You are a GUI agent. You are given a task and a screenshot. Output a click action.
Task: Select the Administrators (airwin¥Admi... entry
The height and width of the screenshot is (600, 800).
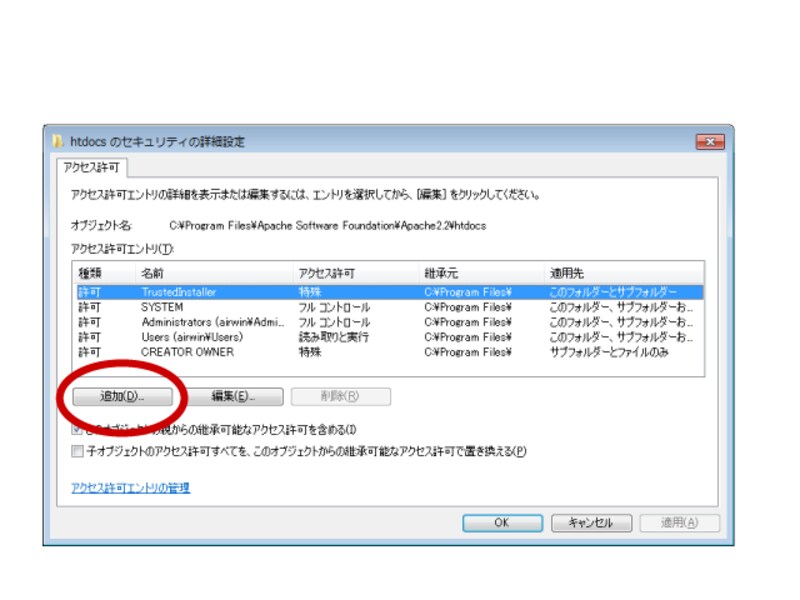[200, 324]
